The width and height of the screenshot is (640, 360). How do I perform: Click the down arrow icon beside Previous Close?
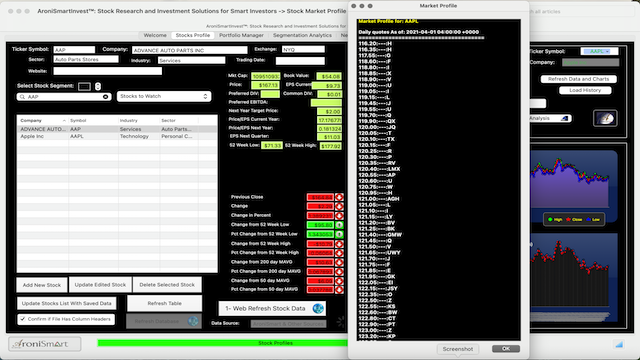[339, 197]
